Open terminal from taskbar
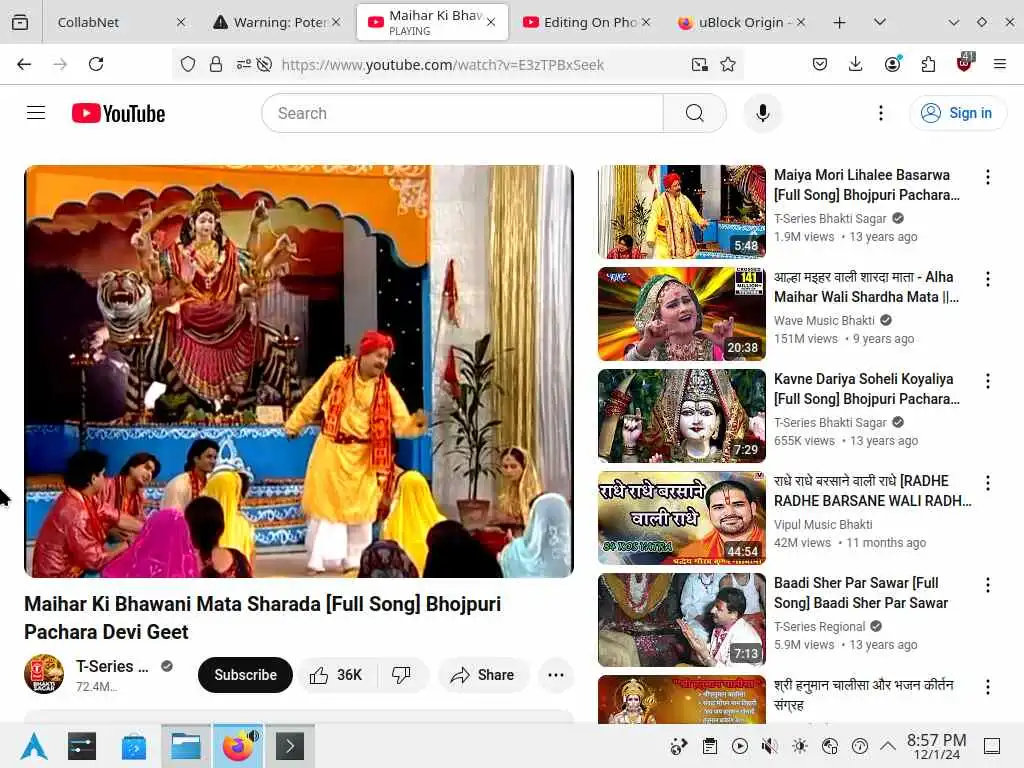 pyautogui.click(x=290, y=746)
